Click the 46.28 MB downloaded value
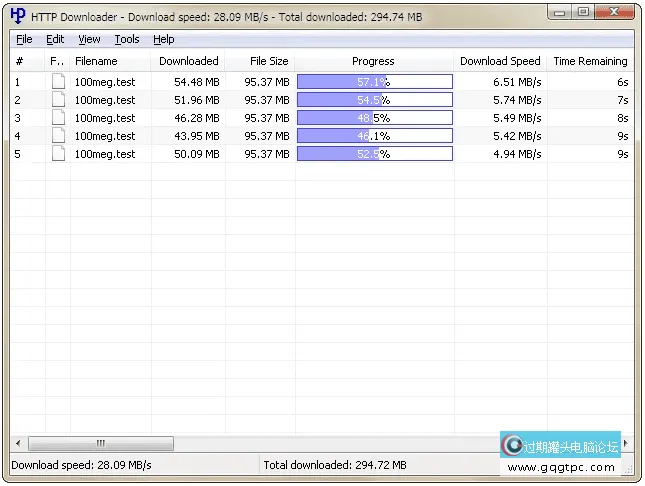This screenshot has height=486, width=645. (x=197, y=118)
